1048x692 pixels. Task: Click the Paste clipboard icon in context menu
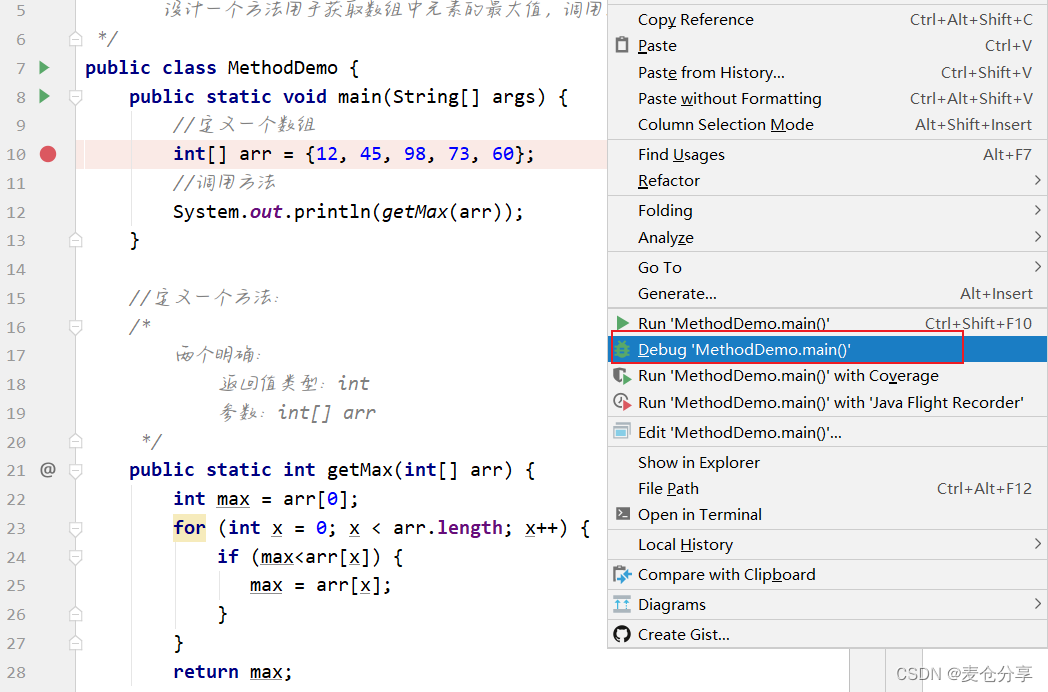(x=622, y=45)
